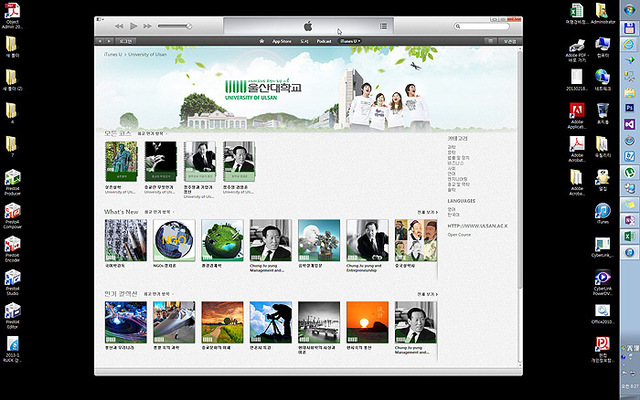Click See All link for What's New
The width and height of the screenshot is (640, 400).
pos(427,213)
